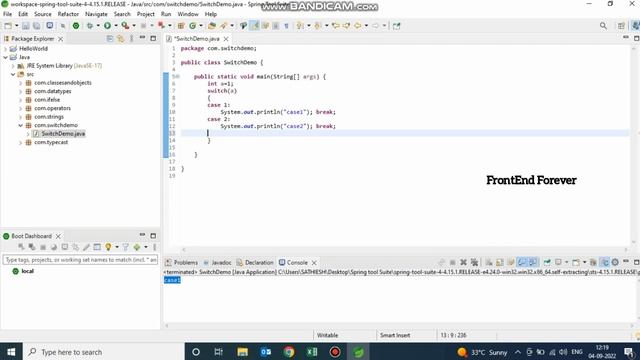Open the Window menu

tap(188, 14)
